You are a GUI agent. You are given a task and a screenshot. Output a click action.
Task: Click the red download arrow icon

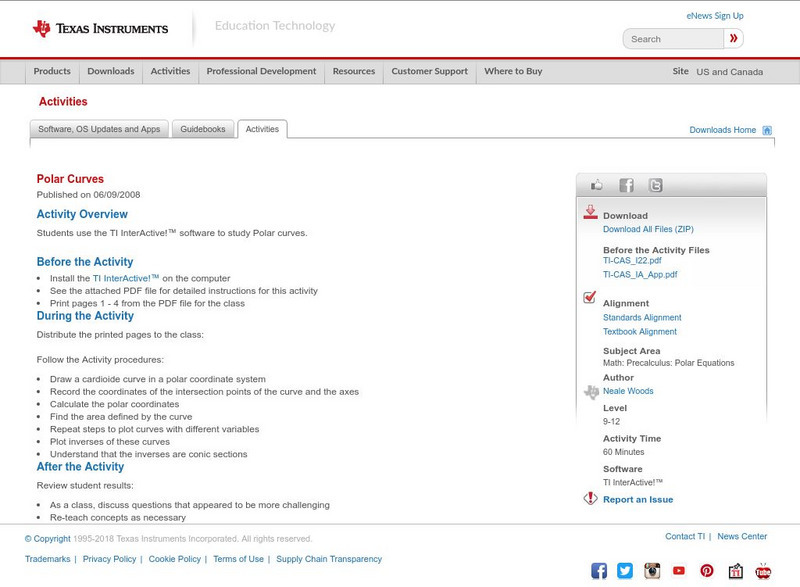tap(590, 212)
